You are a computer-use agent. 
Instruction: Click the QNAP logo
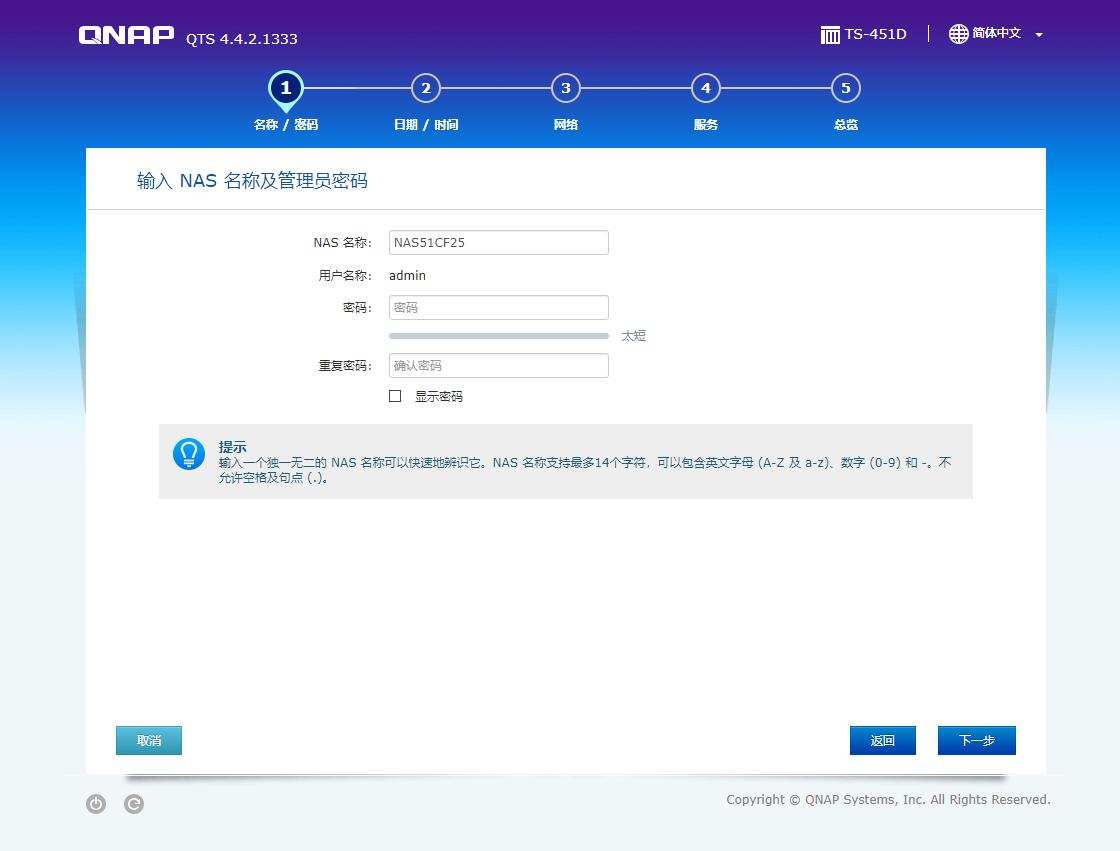(126, 34)
